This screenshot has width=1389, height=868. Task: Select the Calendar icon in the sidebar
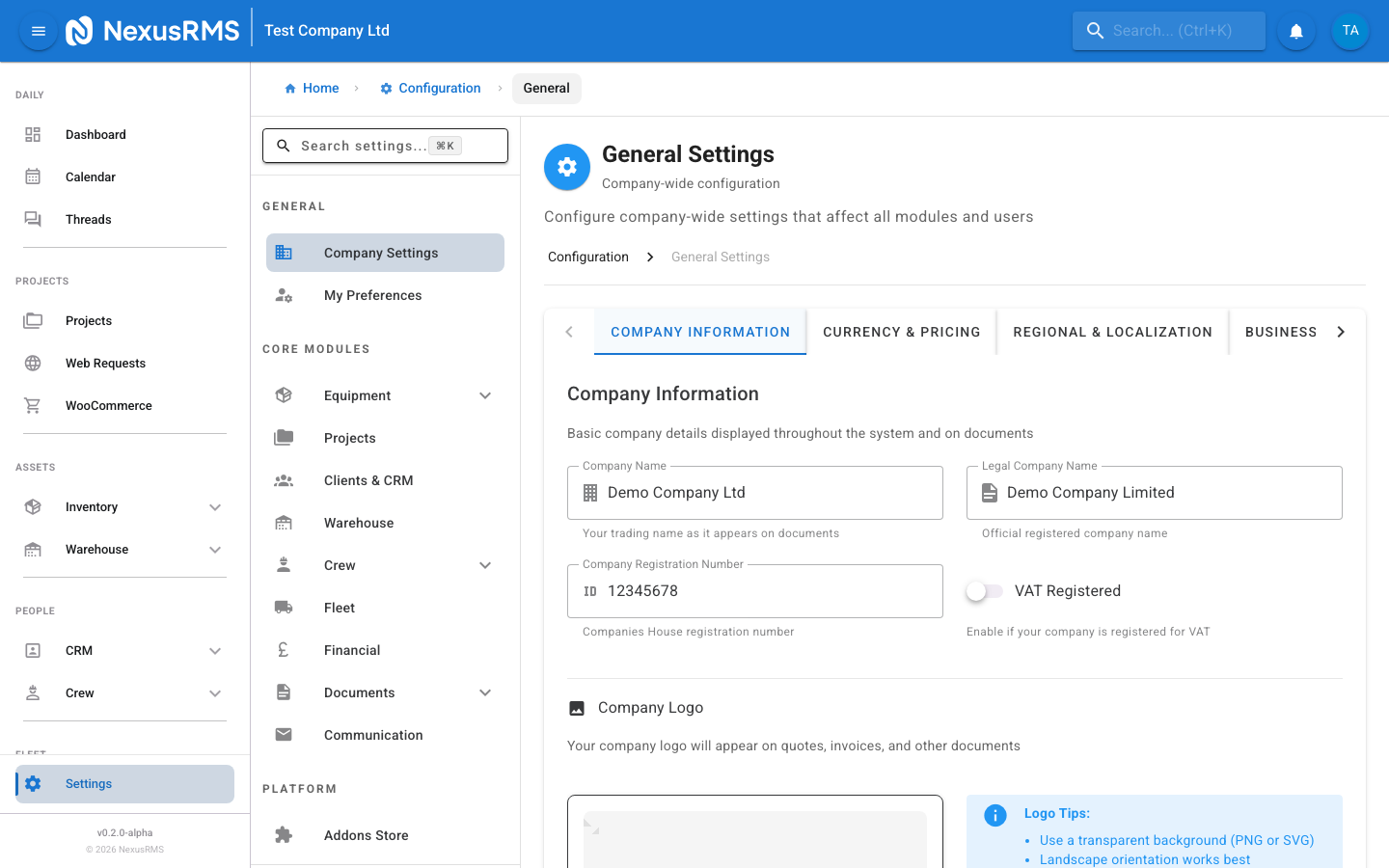(33, 176)
